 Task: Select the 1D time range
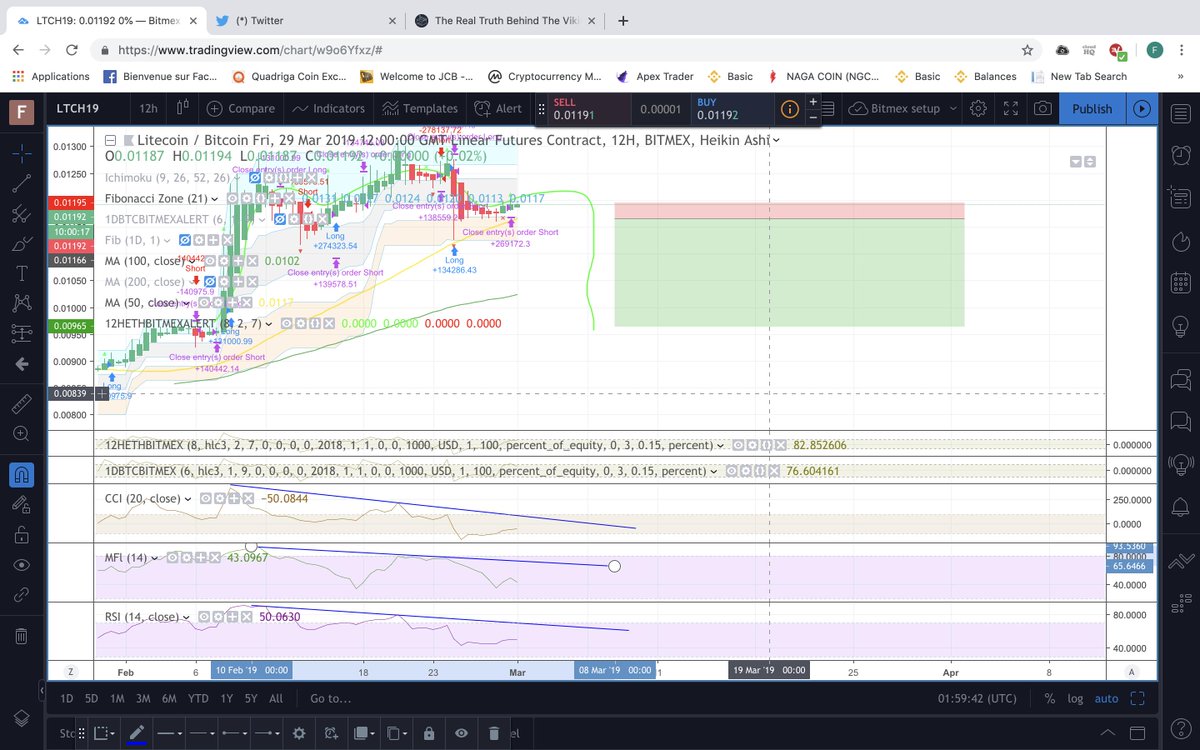pyautogui.click(x=67, y=698)
